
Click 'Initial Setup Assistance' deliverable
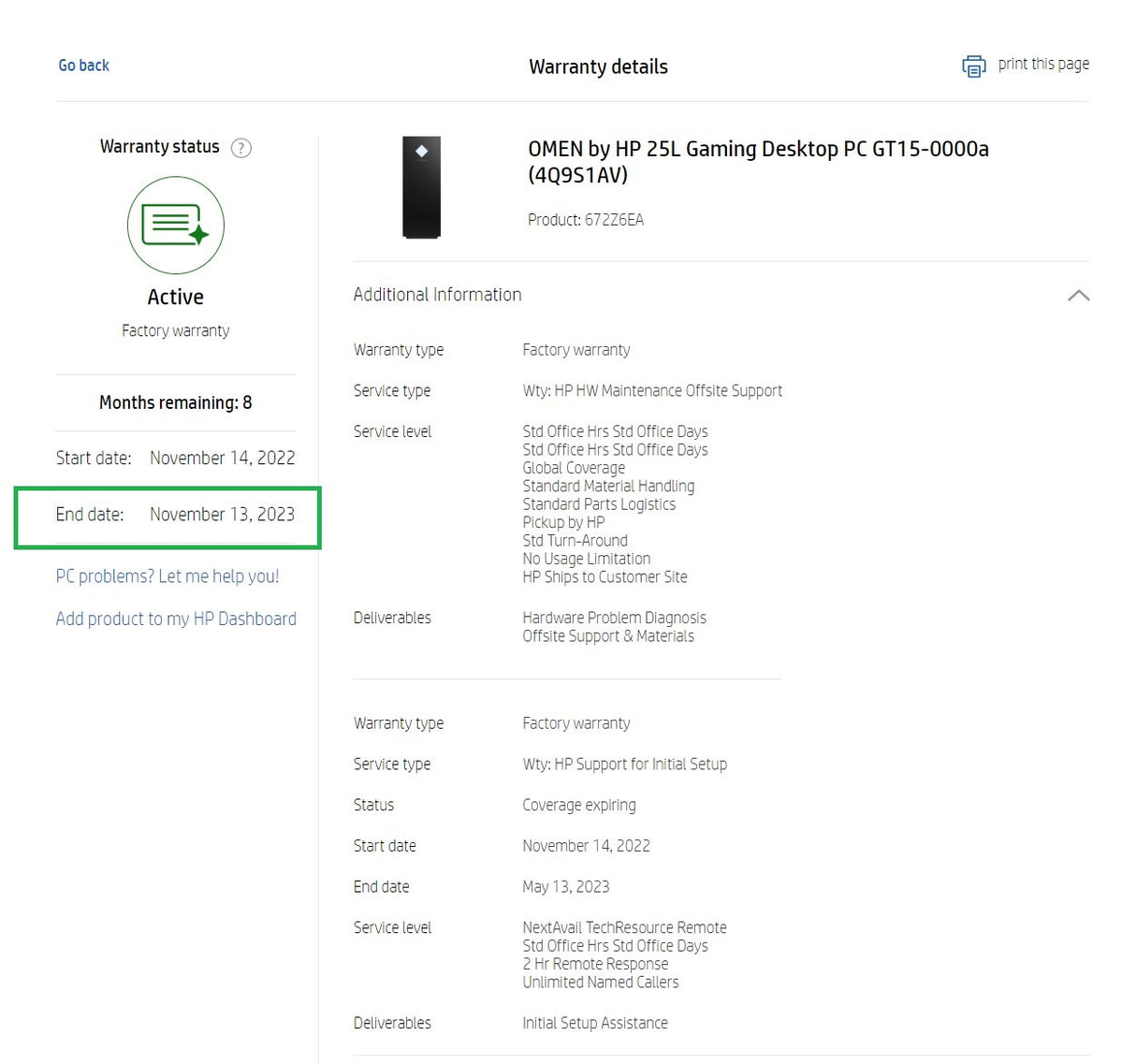[x=595, y=1024]
